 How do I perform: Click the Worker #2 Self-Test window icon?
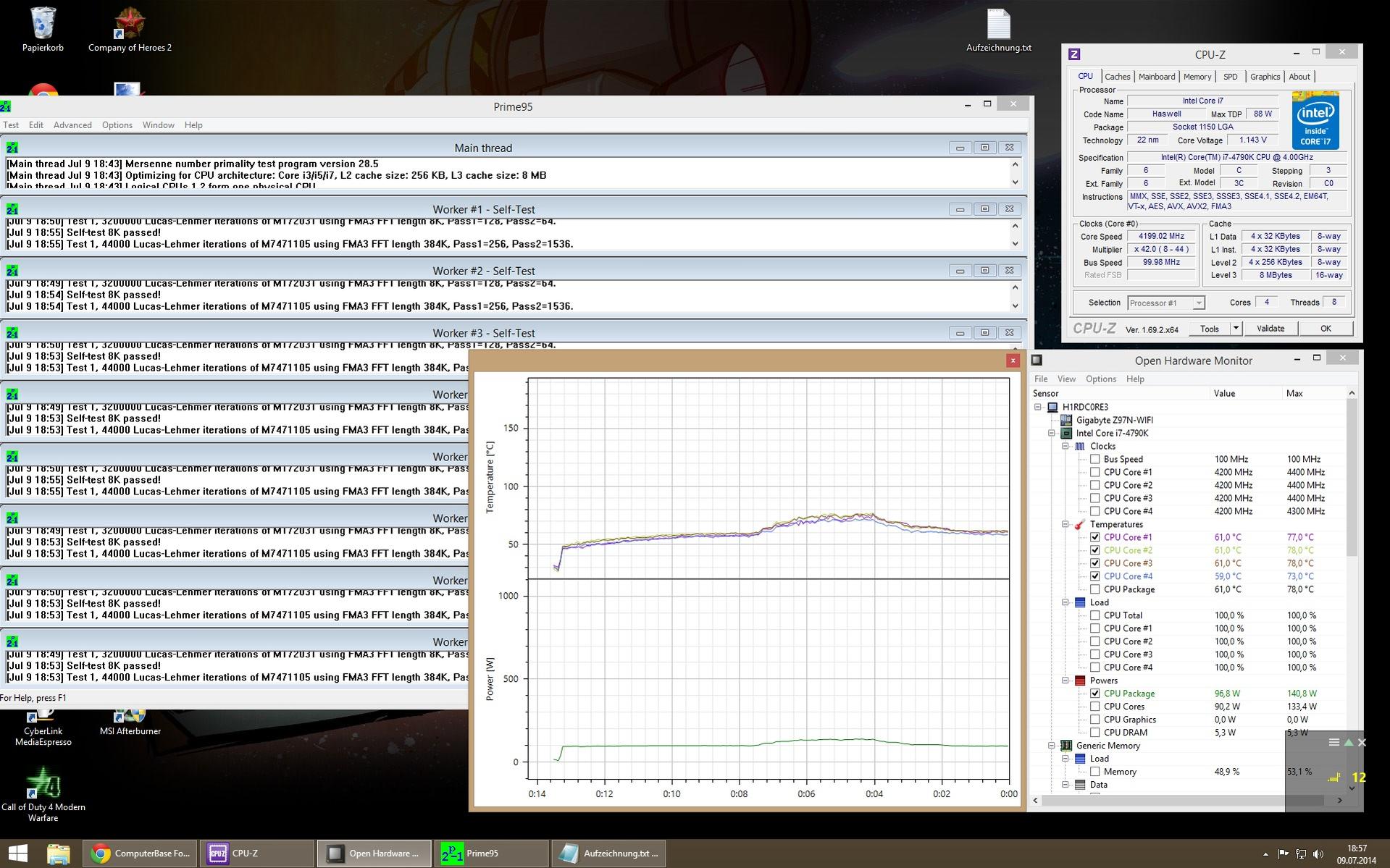tap(12, 271)
